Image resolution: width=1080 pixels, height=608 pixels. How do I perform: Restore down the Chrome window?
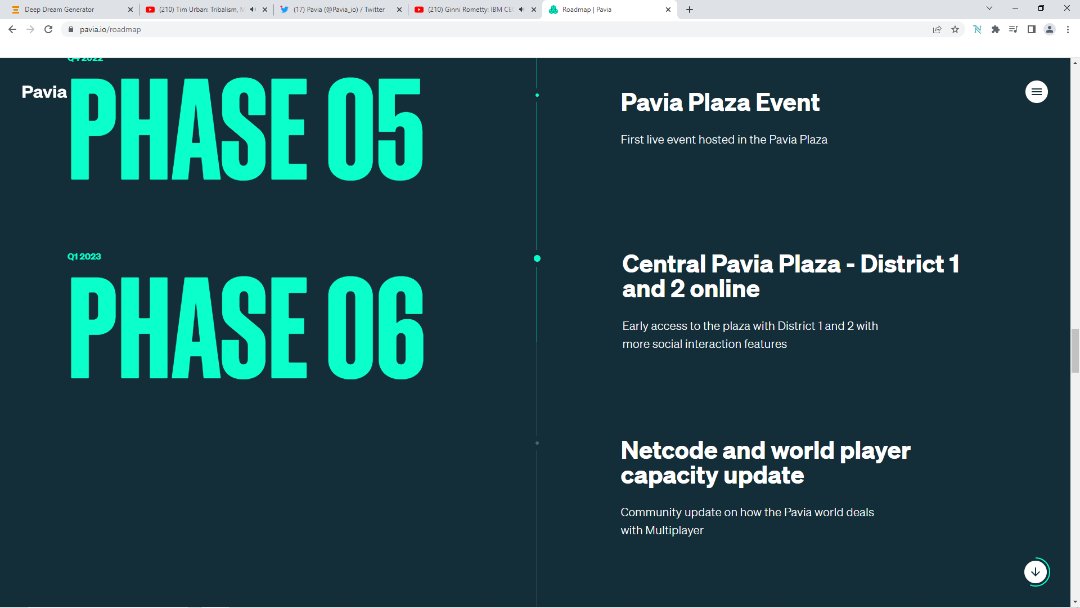(1041, 8)
